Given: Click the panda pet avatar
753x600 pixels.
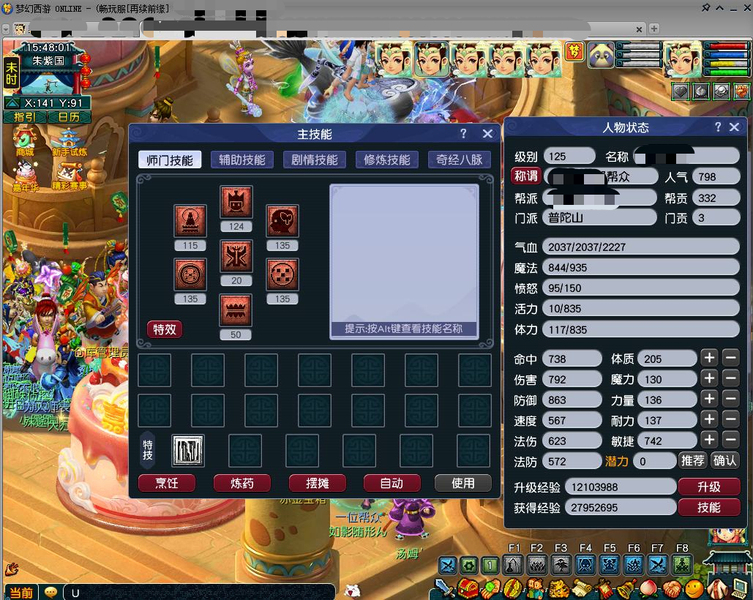Looking at the screenshot, I should [x=602, y=56].
